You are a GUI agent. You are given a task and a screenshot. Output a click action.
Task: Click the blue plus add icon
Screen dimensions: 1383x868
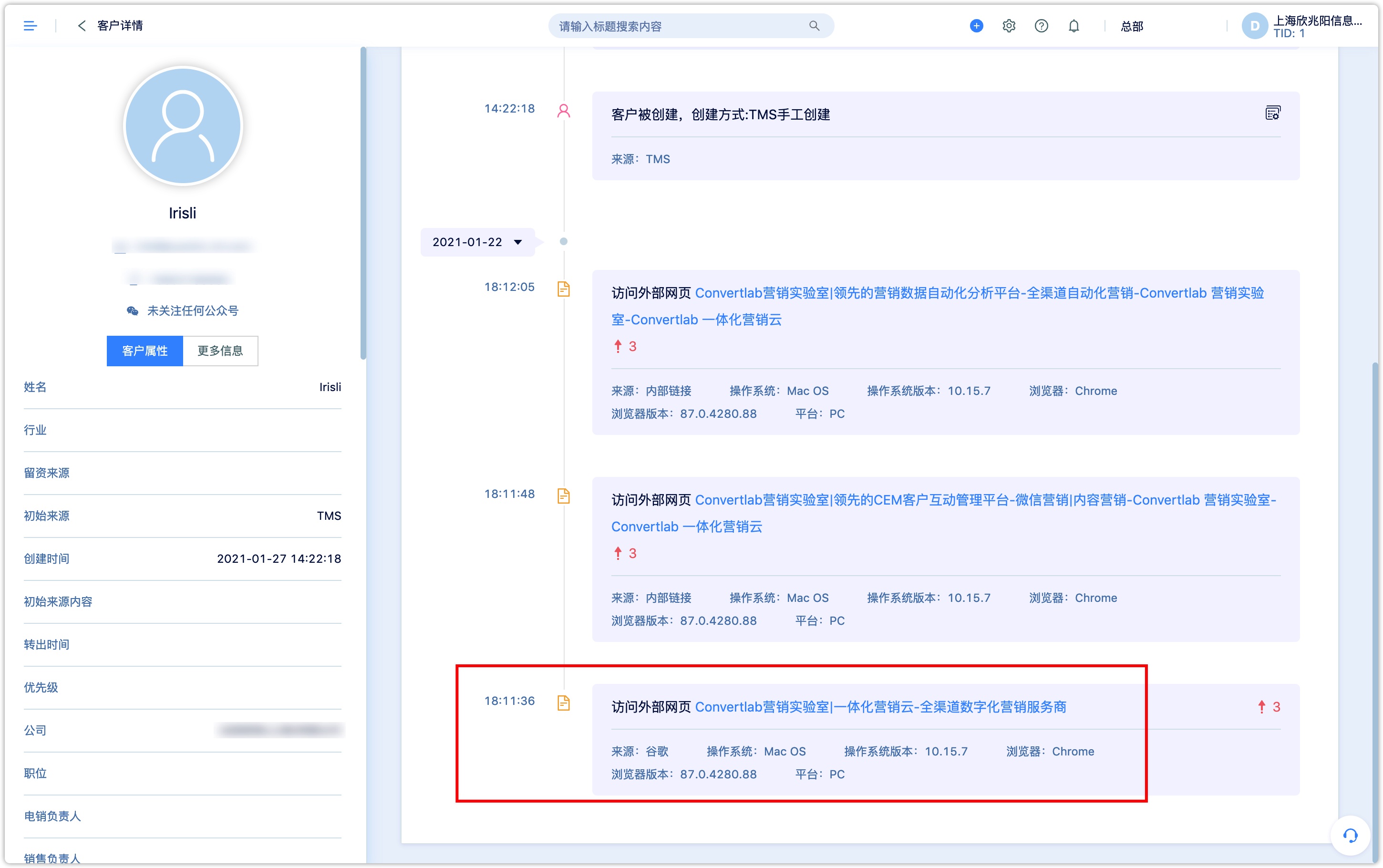tap(976, 26)
